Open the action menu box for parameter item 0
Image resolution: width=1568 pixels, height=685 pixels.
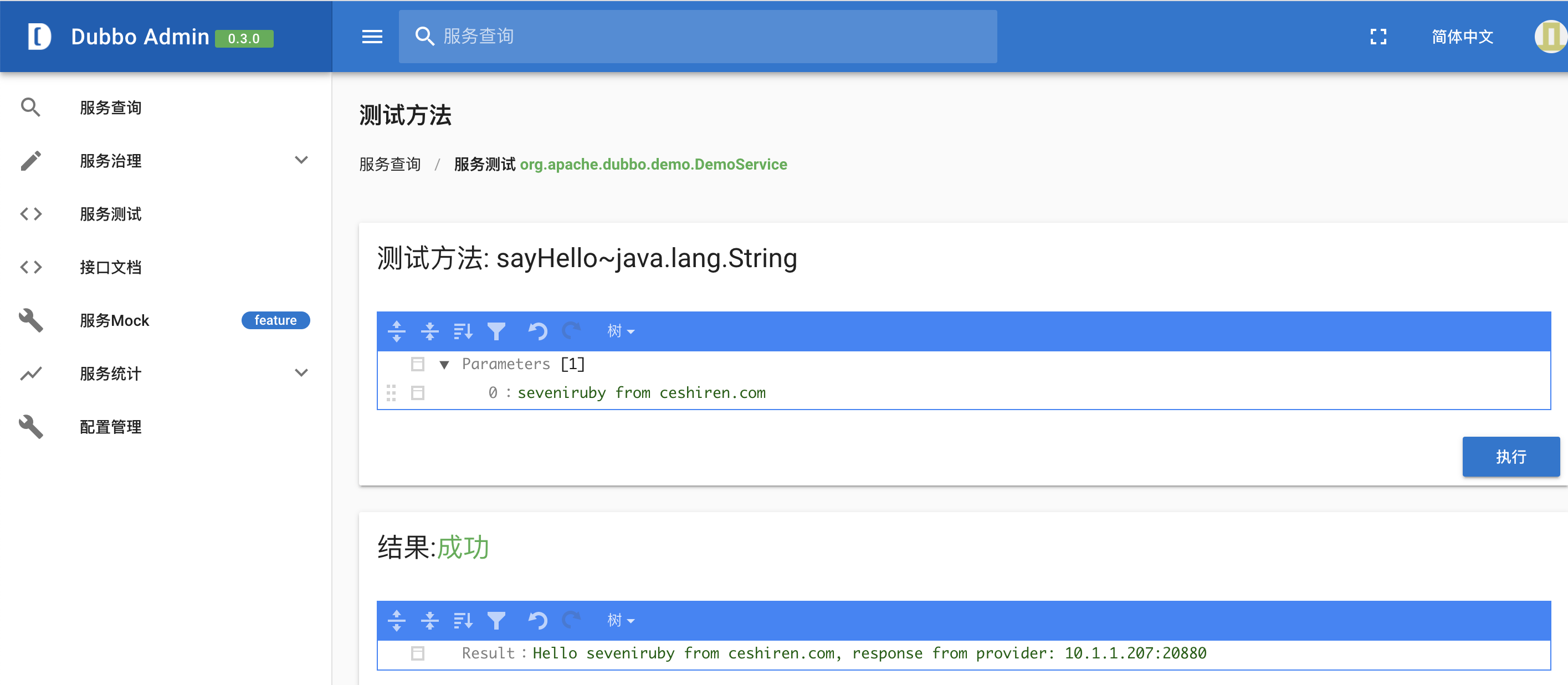tap(418, 393)
